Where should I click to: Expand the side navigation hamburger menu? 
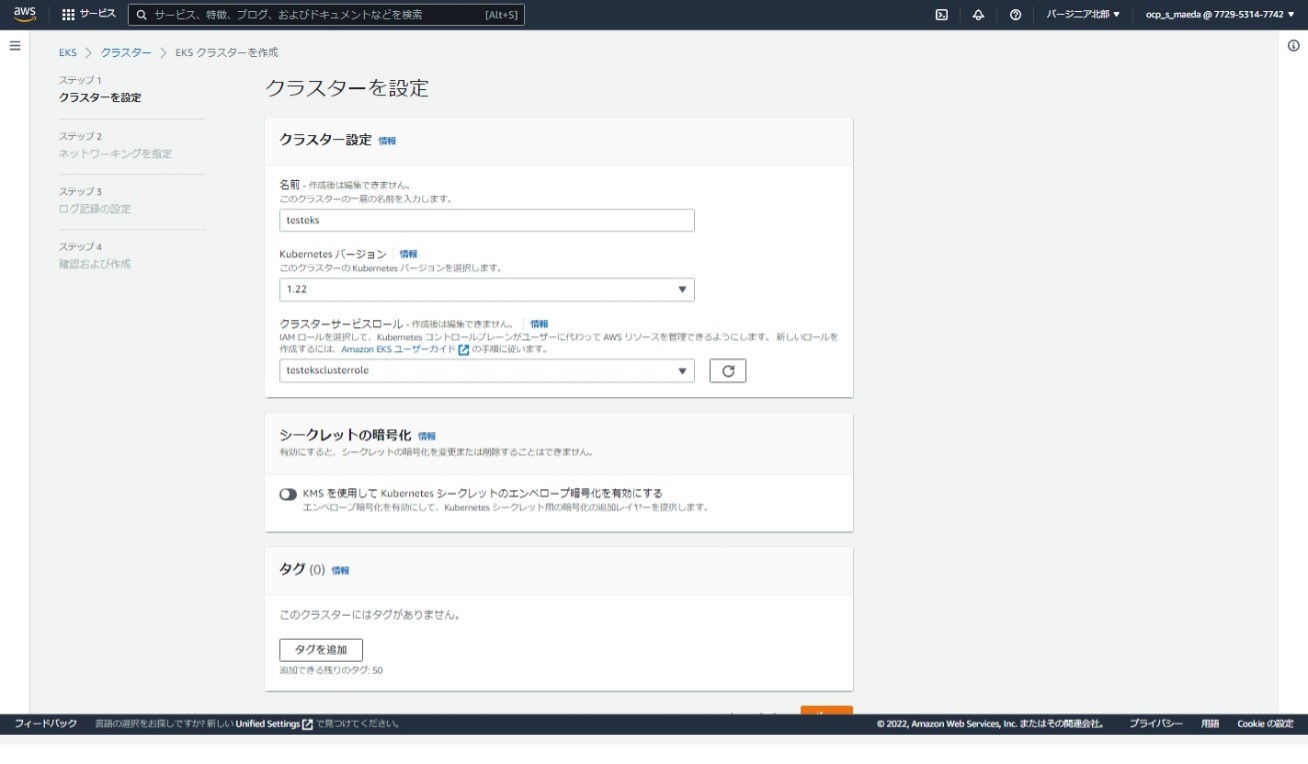(x=15, y=46)
